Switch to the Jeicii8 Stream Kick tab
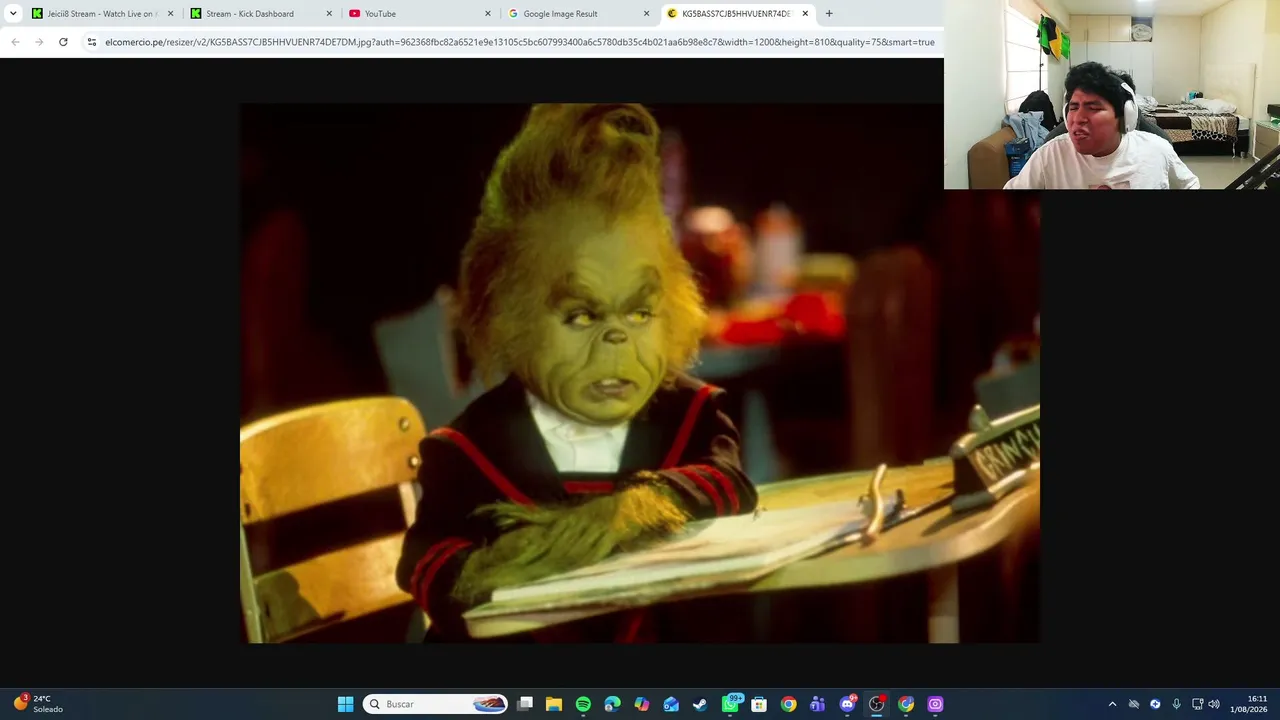The height and width of the screenshot is (720, 1280). coord(100,14)
